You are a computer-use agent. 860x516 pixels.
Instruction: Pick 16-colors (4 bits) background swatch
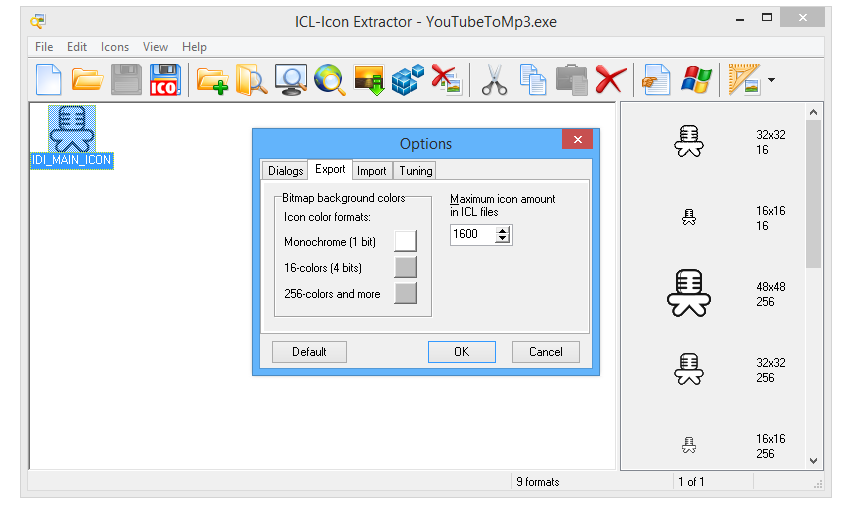(405, 267)
